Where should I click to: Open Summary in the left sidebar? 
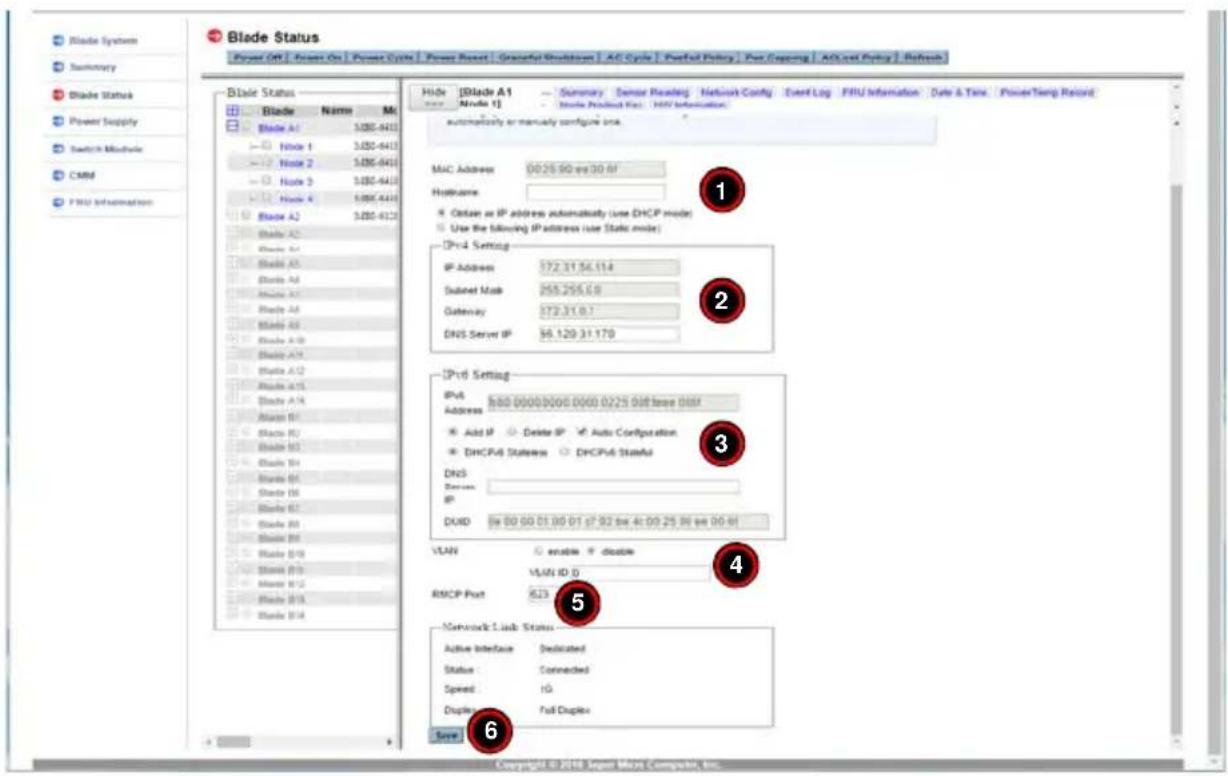pos(94,68)
